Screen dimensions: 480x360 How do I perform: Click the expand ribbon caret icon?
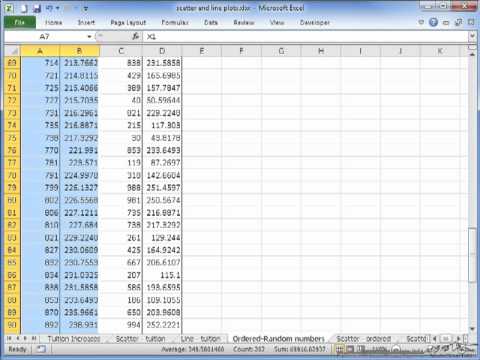[x=421, y=22]
